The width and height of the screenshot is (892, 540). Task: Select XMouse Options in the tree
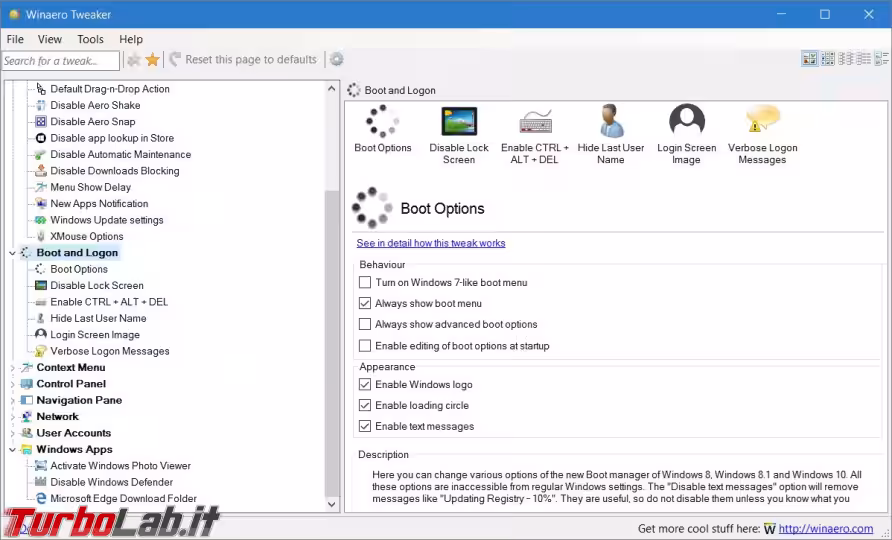[x=86, y=237]
